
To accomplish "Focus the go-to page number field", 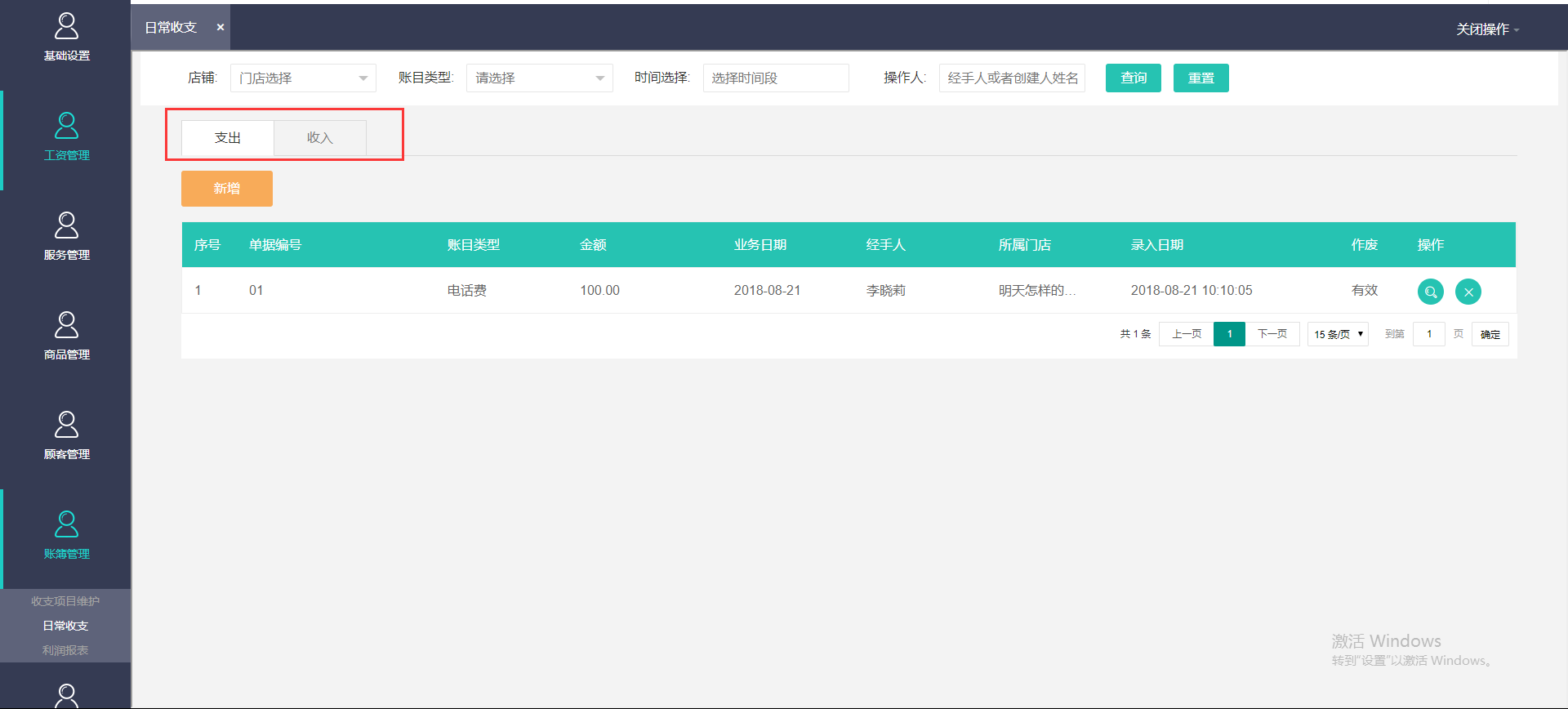I will coord(1428,334).
